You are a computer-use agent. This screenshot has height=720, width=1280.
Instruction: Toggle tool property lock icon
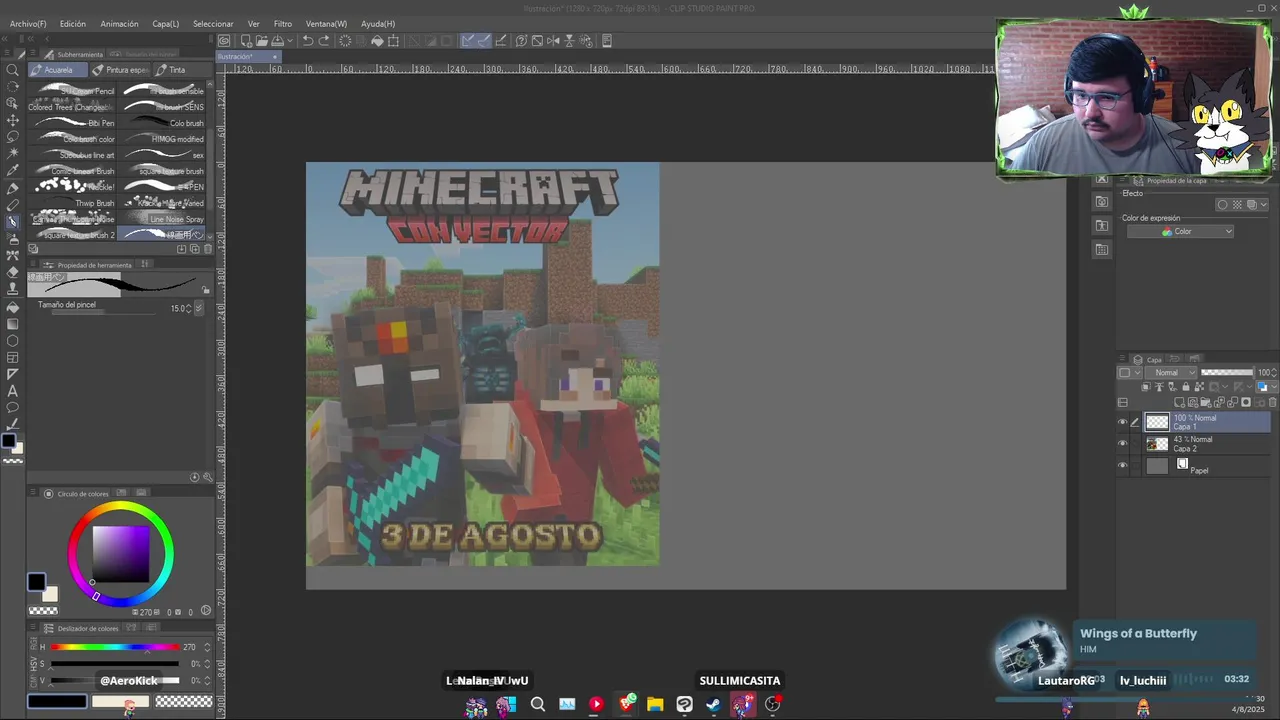point(206,290)
